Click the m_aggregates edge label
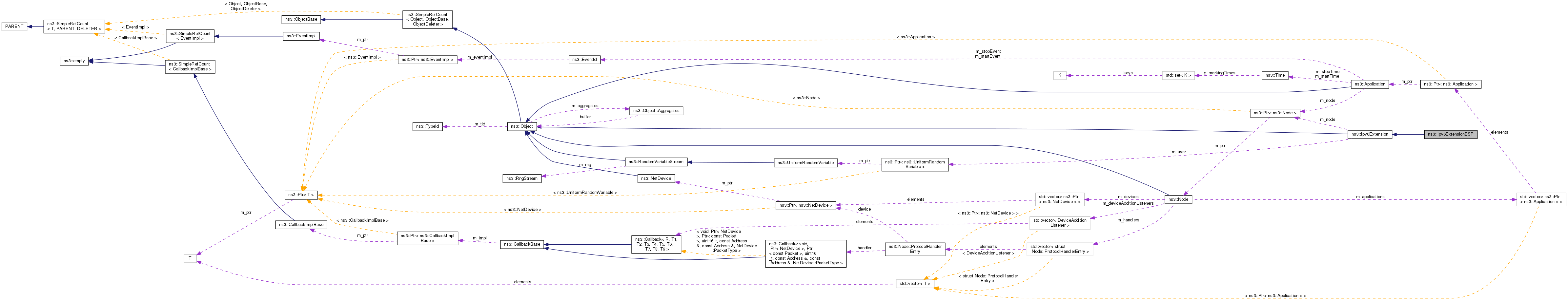This screenshot has height=300, width=1568. [x=585, y=106]
